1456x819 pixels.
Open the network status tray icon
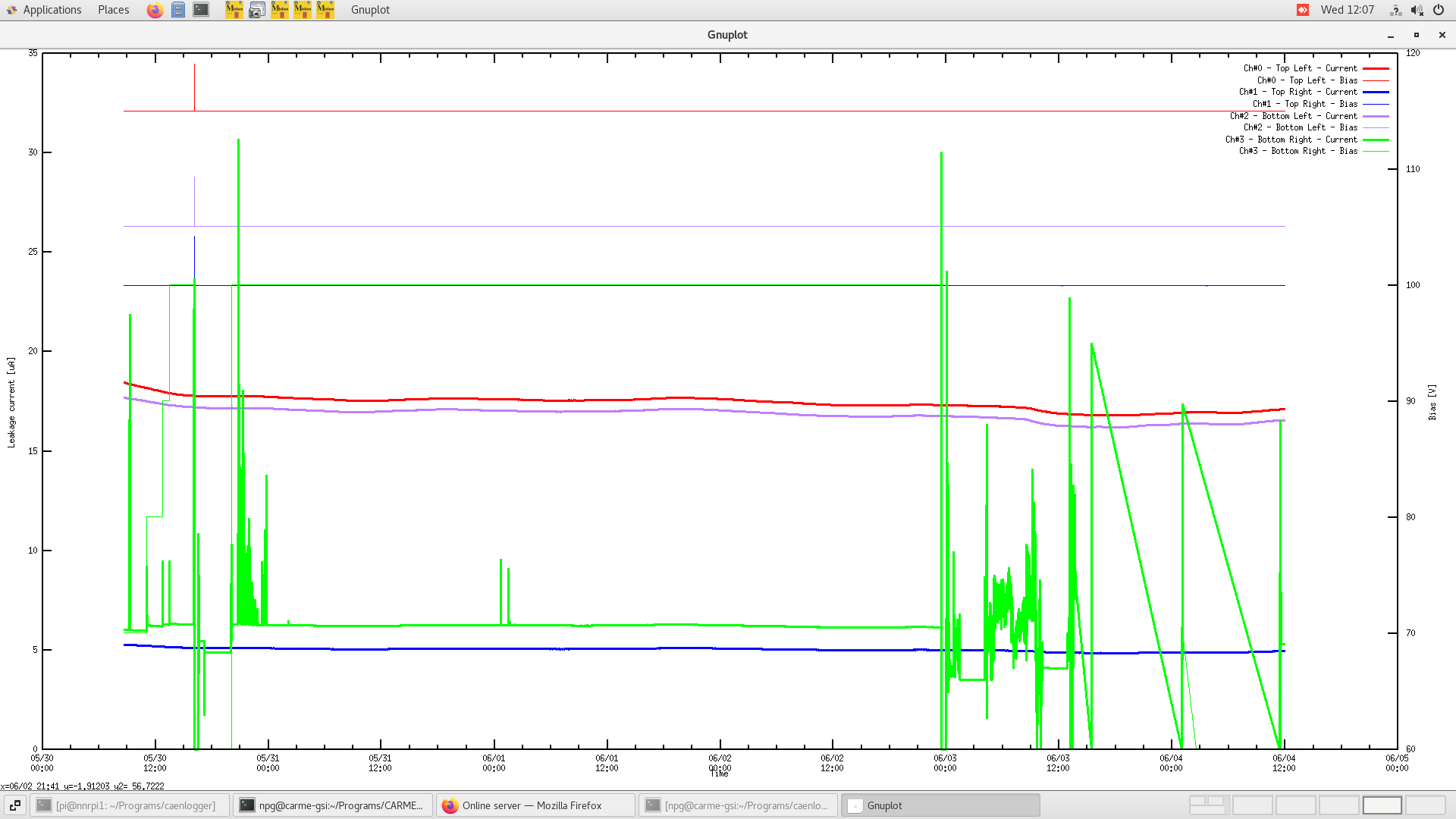[1395, 10]
